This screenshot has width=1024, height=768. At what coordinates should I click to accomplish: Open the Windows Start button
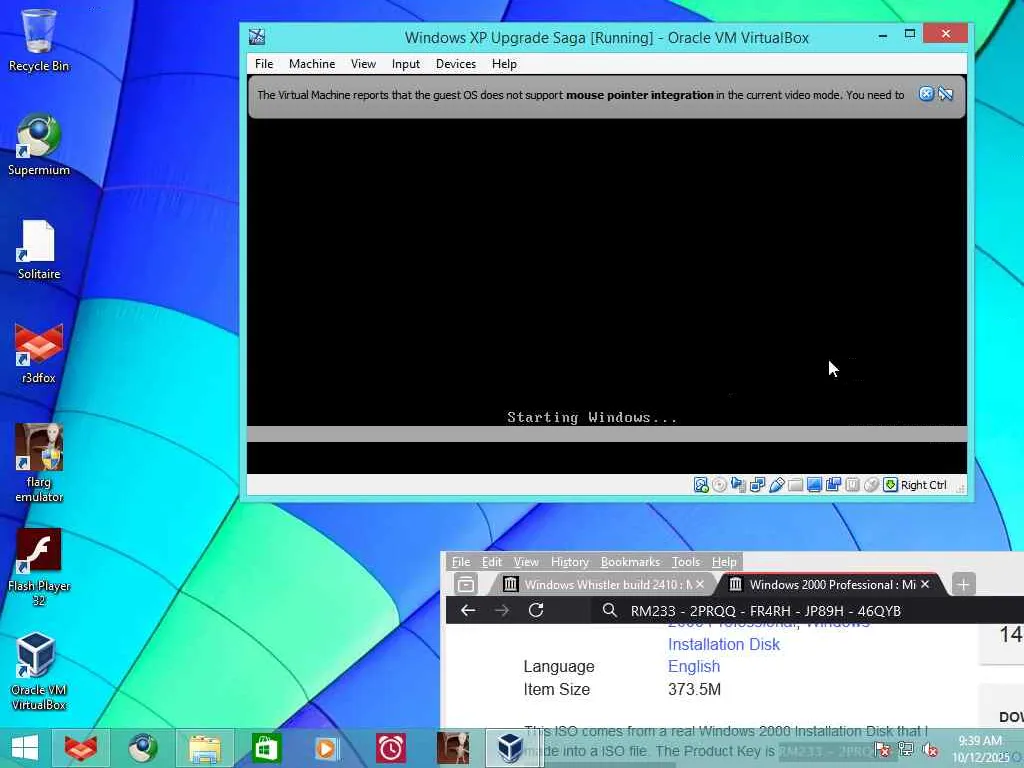tap(25, 748)
